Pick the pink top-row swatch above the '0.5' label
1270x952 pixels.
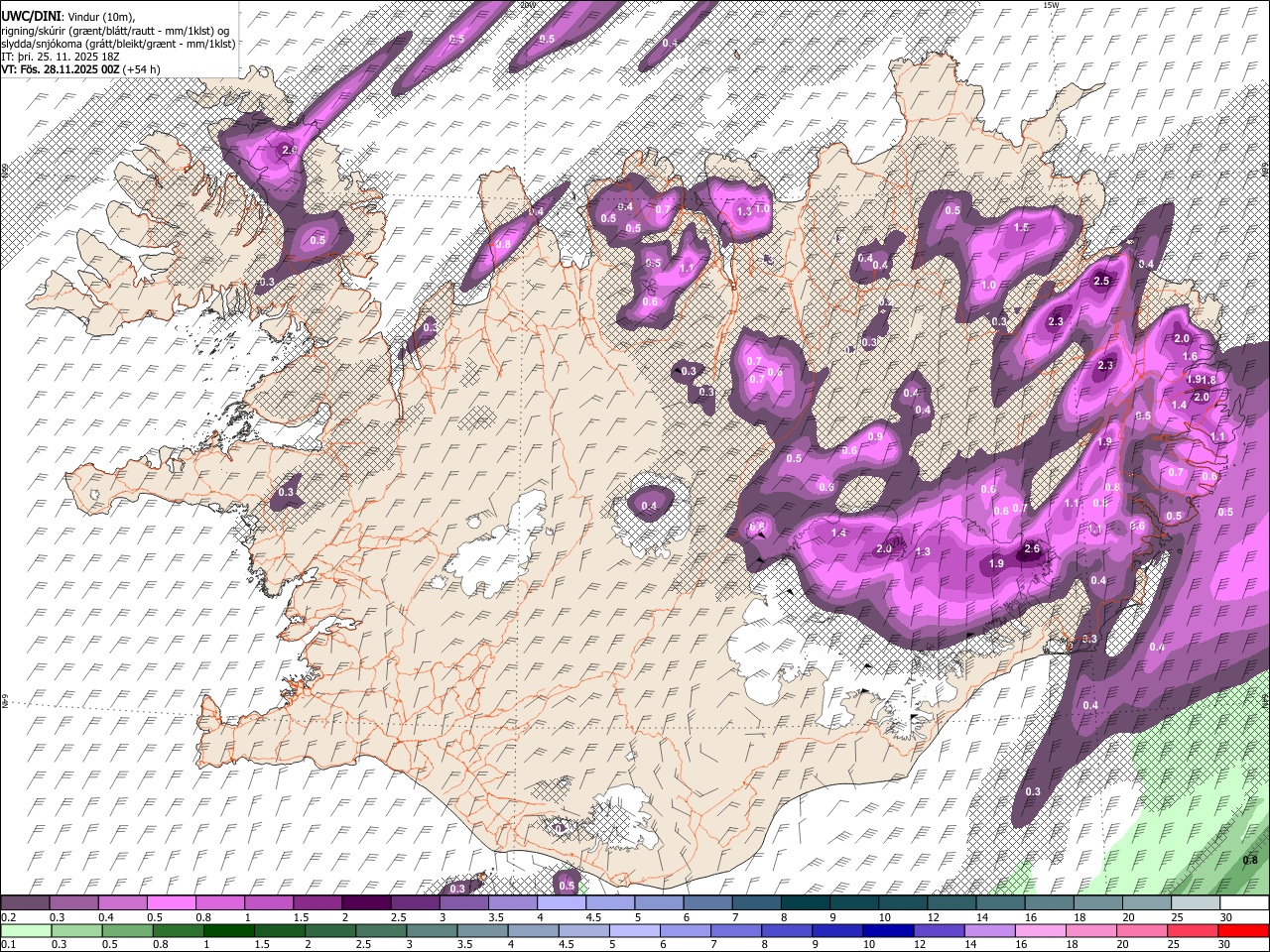click(x=171, y=903)
